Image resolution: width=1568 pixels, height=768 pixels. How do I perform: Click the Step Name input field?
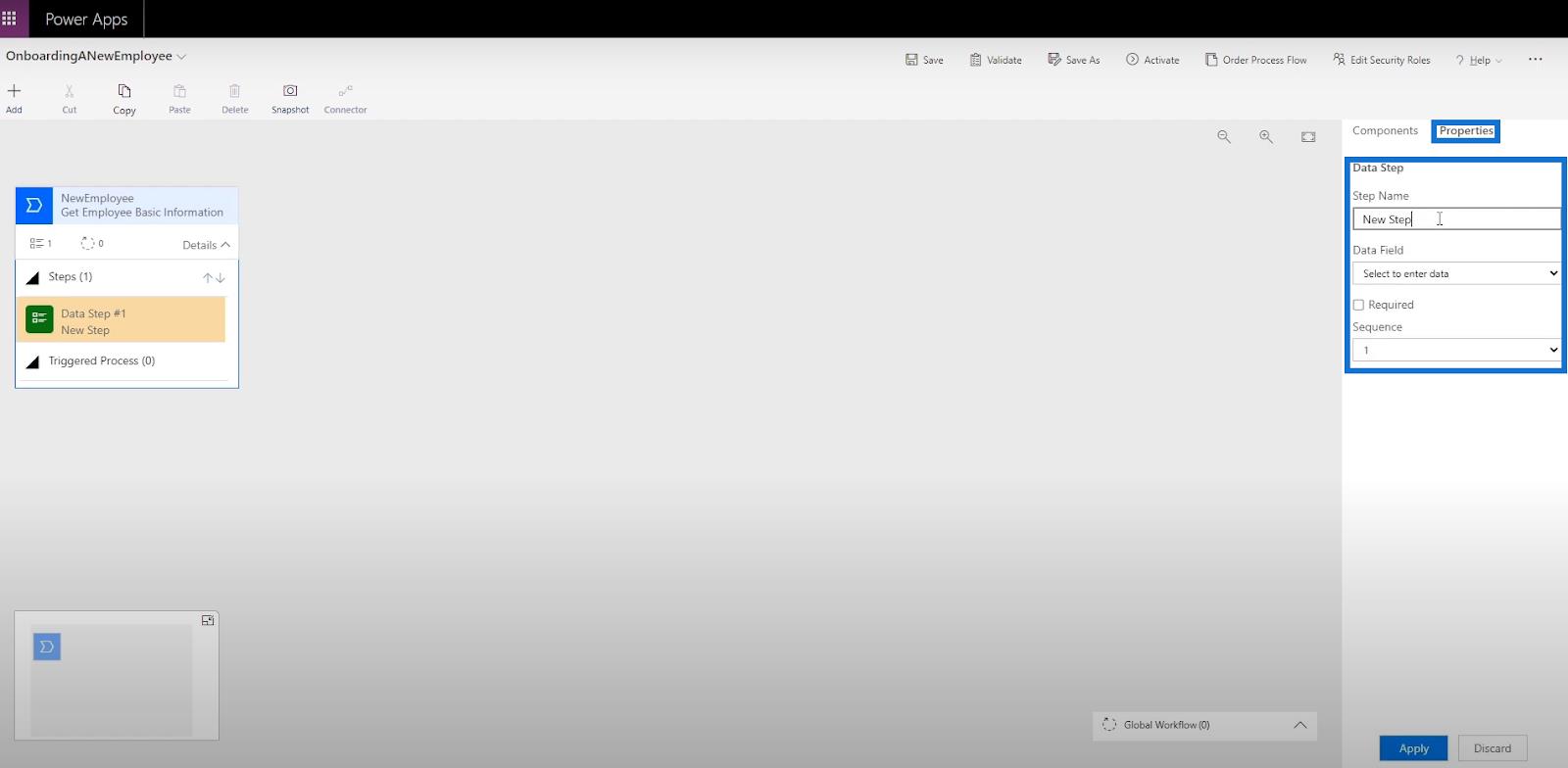1456,219
